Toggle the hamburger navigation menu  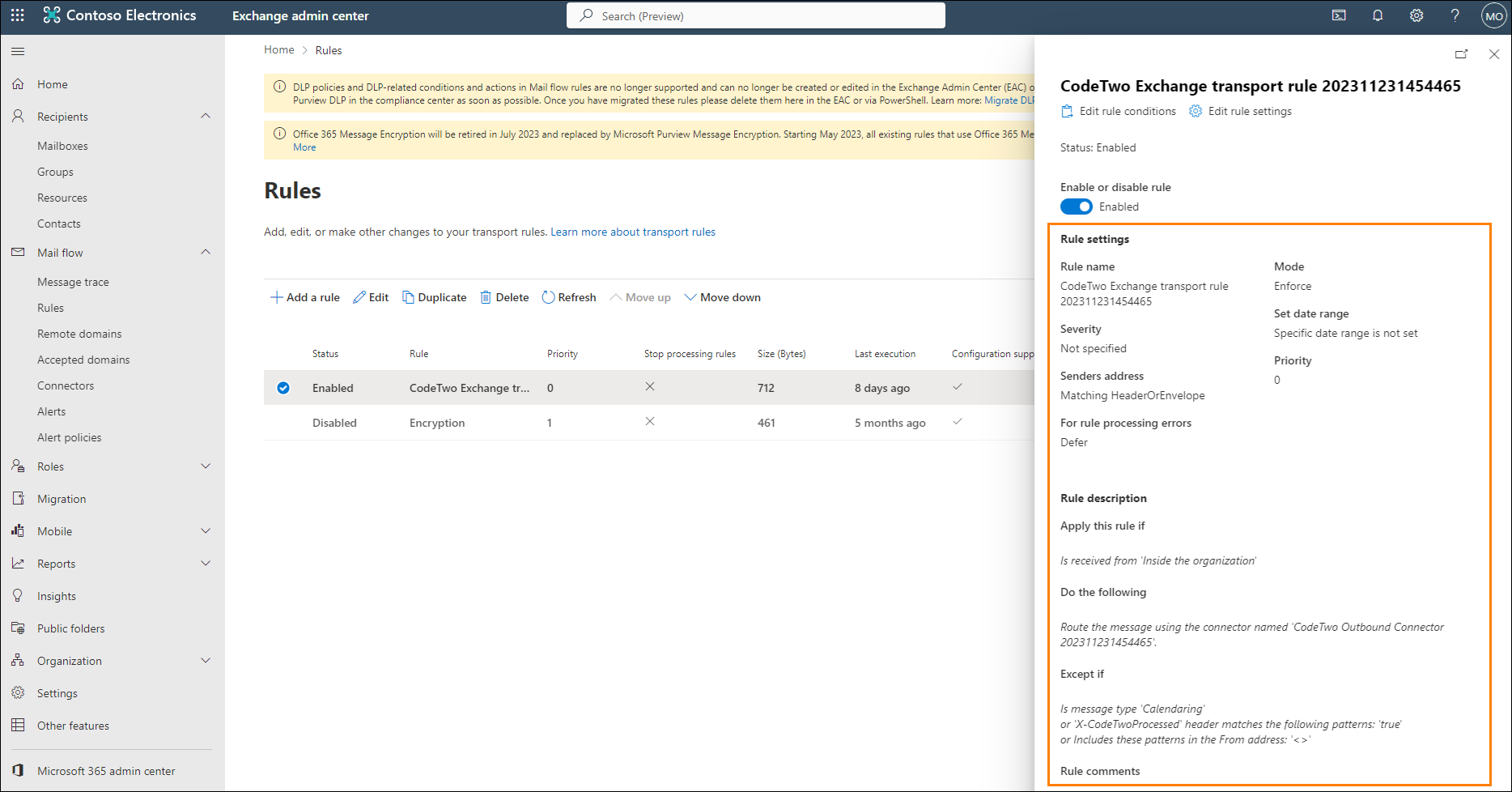18,51
